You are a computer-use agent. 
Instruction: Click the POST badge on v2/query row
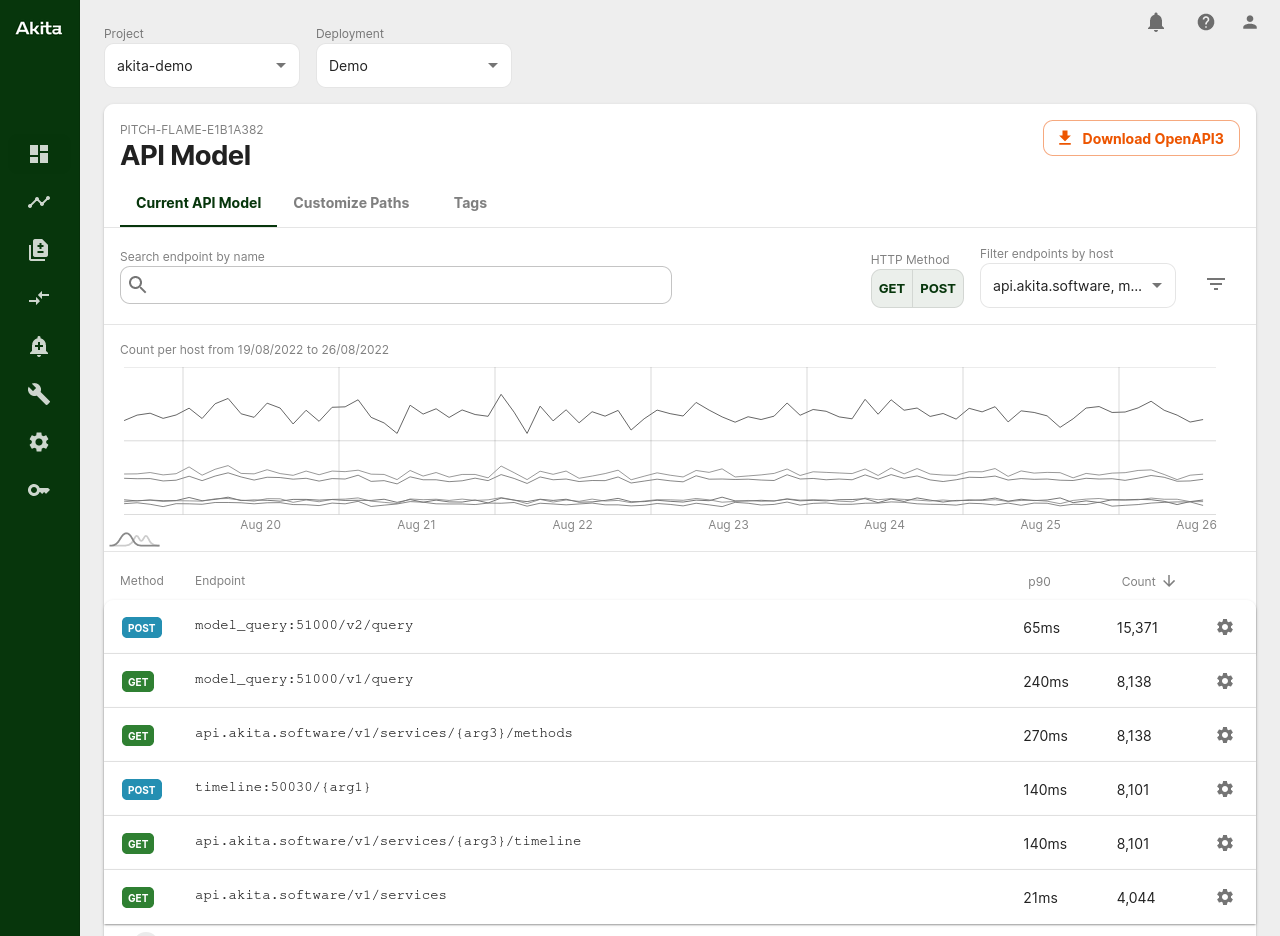pyautogui.click(x=142, y=628)
